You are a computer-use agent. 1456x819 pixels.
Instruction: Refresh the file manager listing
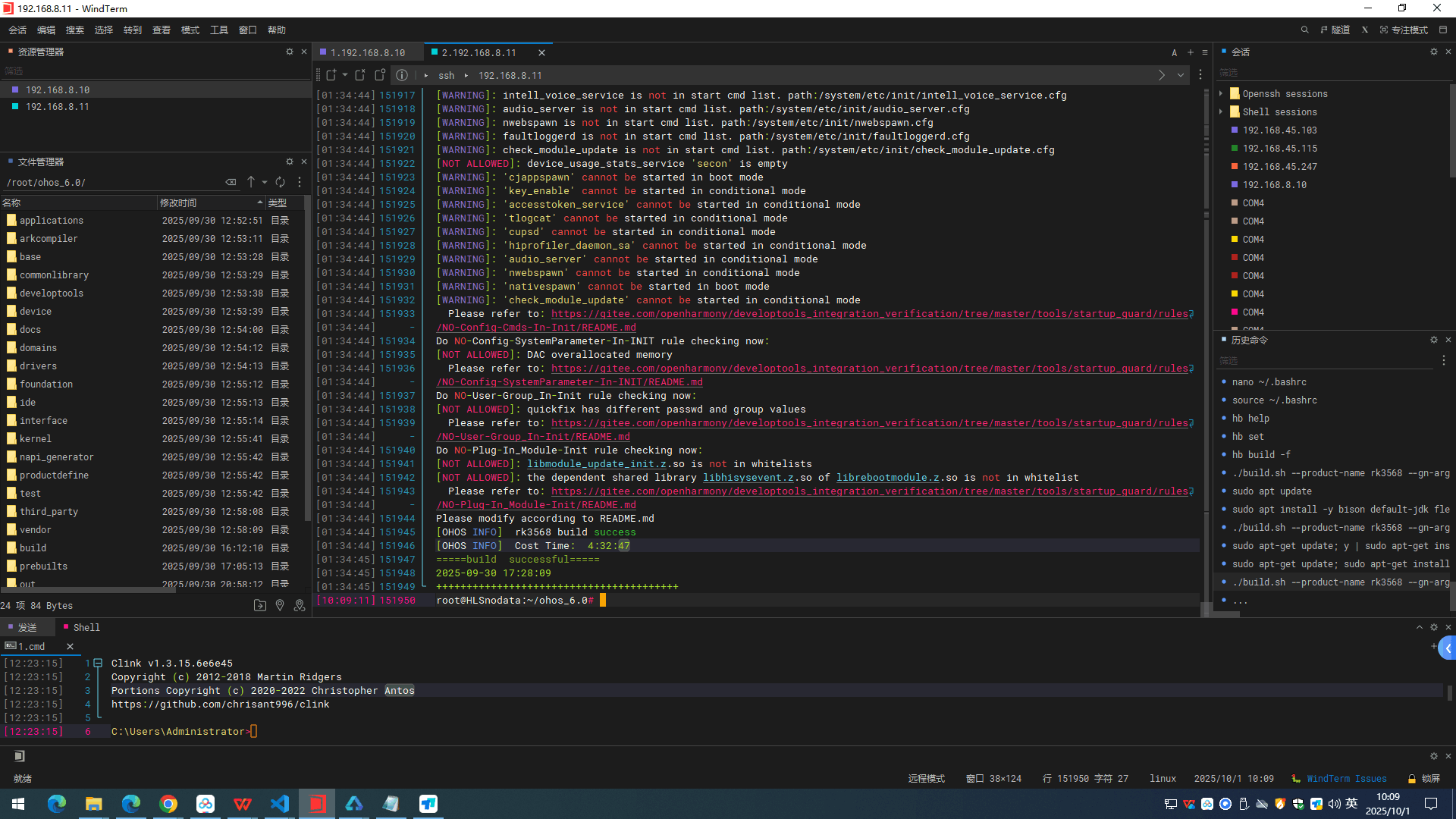pos(281,182)
